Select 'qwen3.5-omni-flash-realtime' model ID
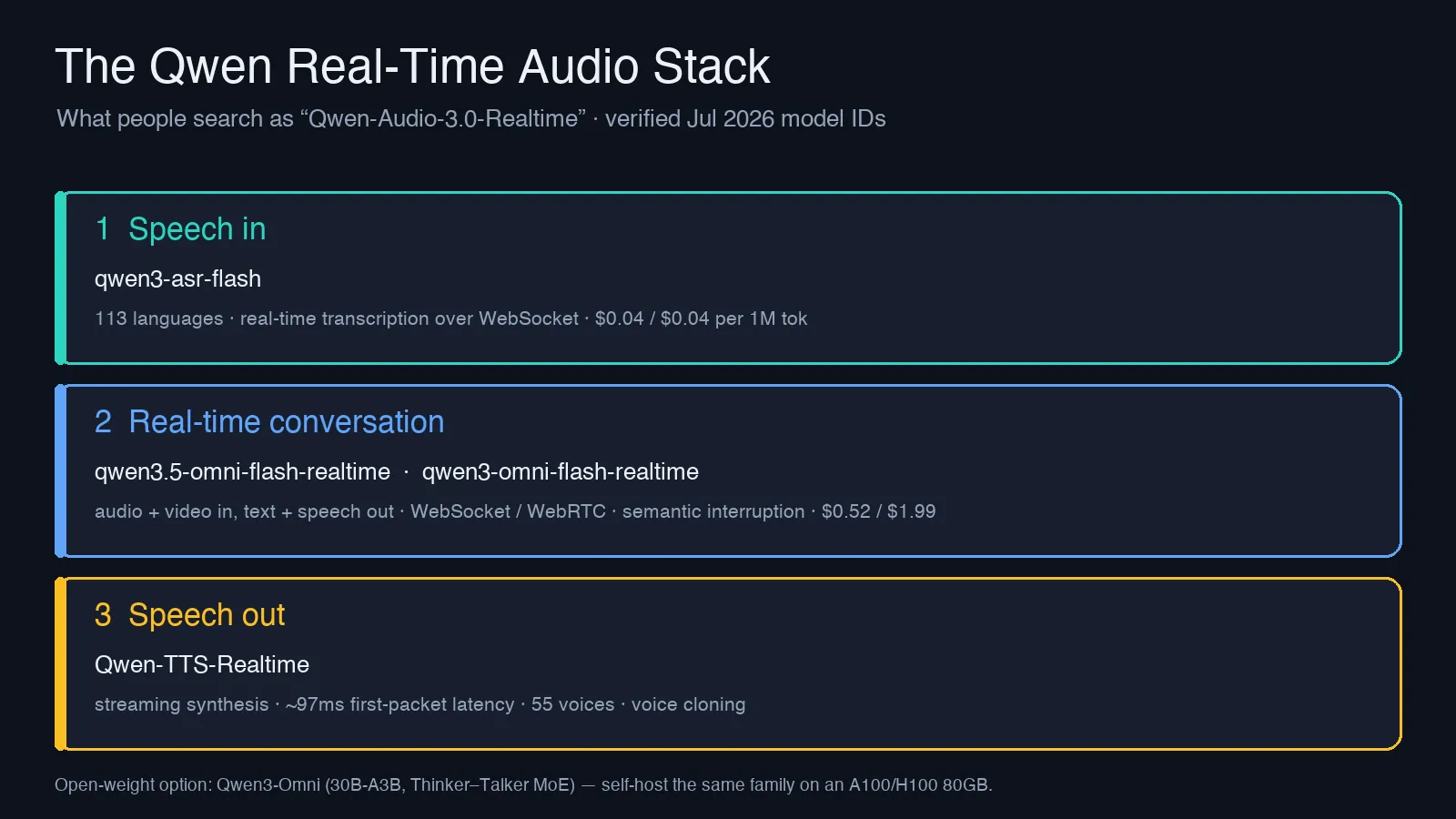 (242, 471)
